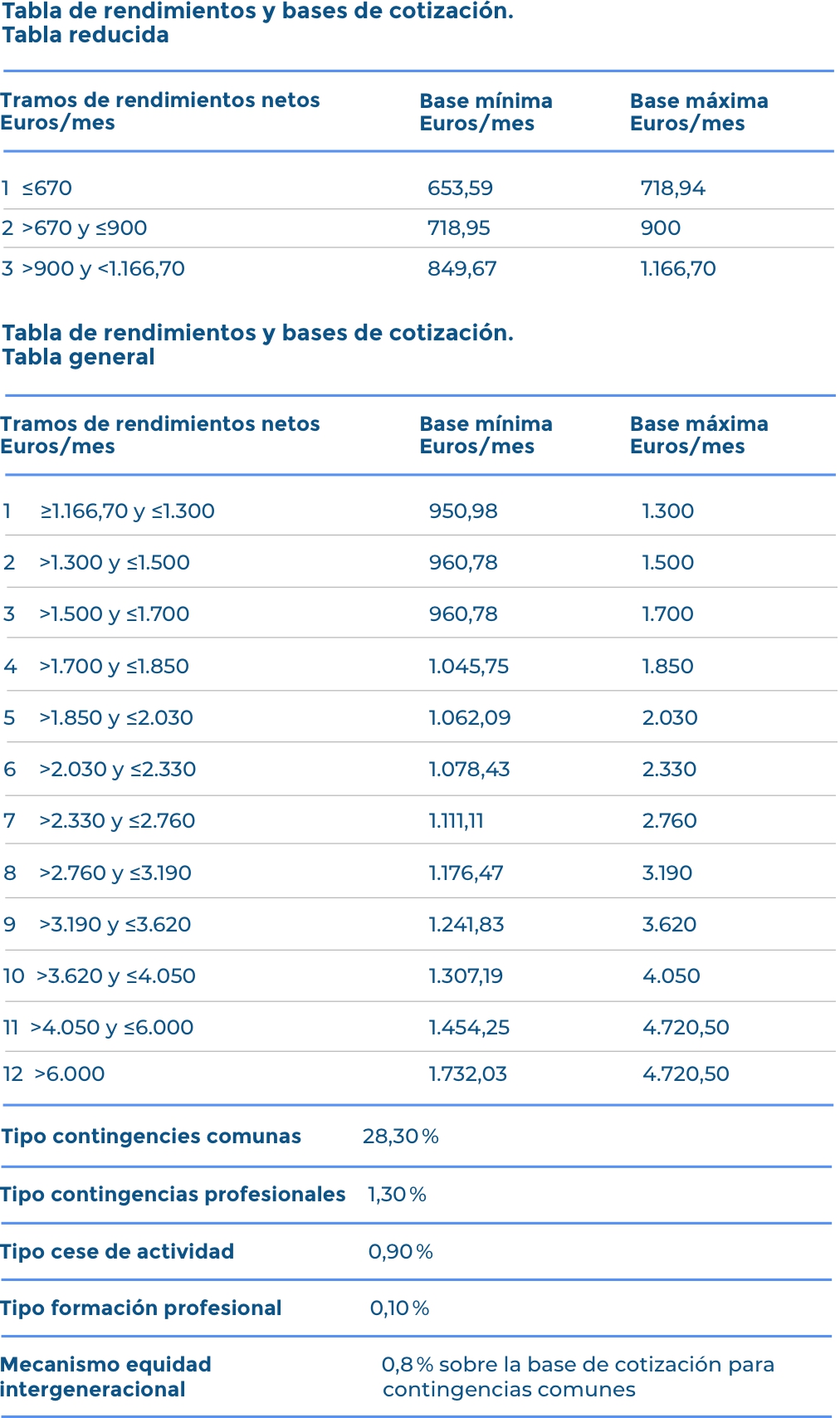Select the '≤670' tramo row

pyautogui.click(x=46, y=188)
